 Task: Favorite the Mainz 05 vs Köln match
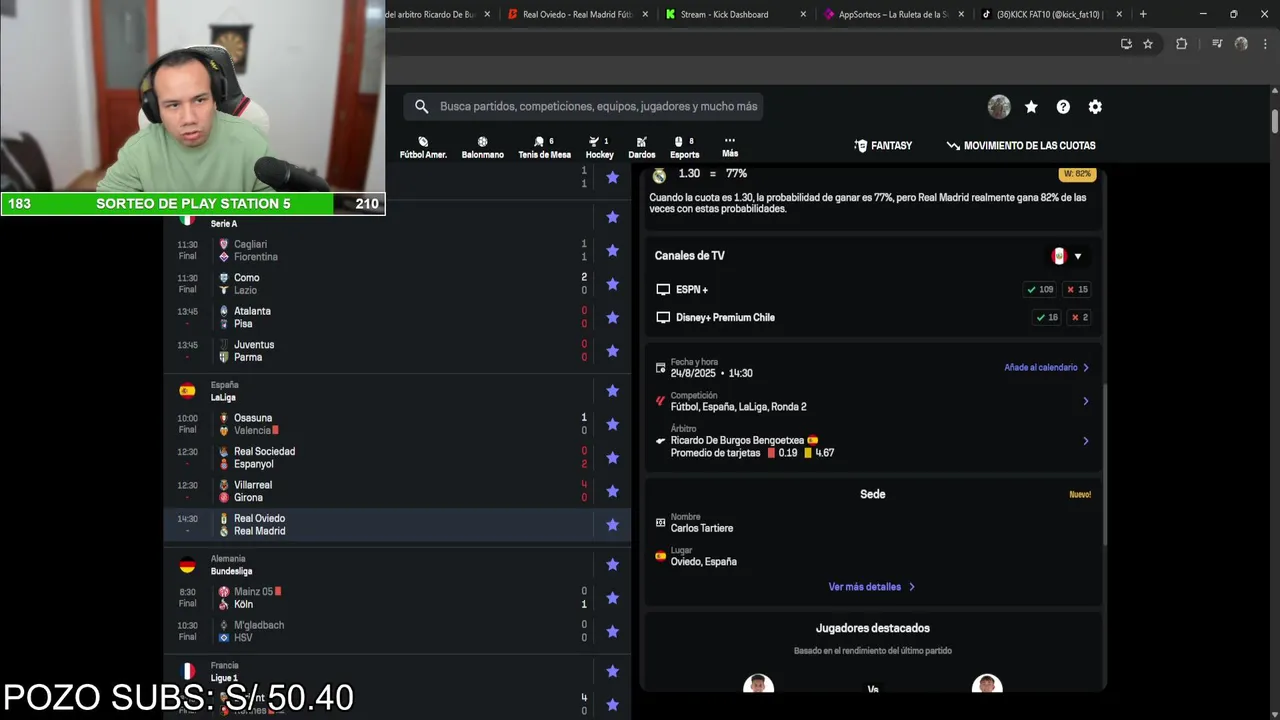(612, 598)
